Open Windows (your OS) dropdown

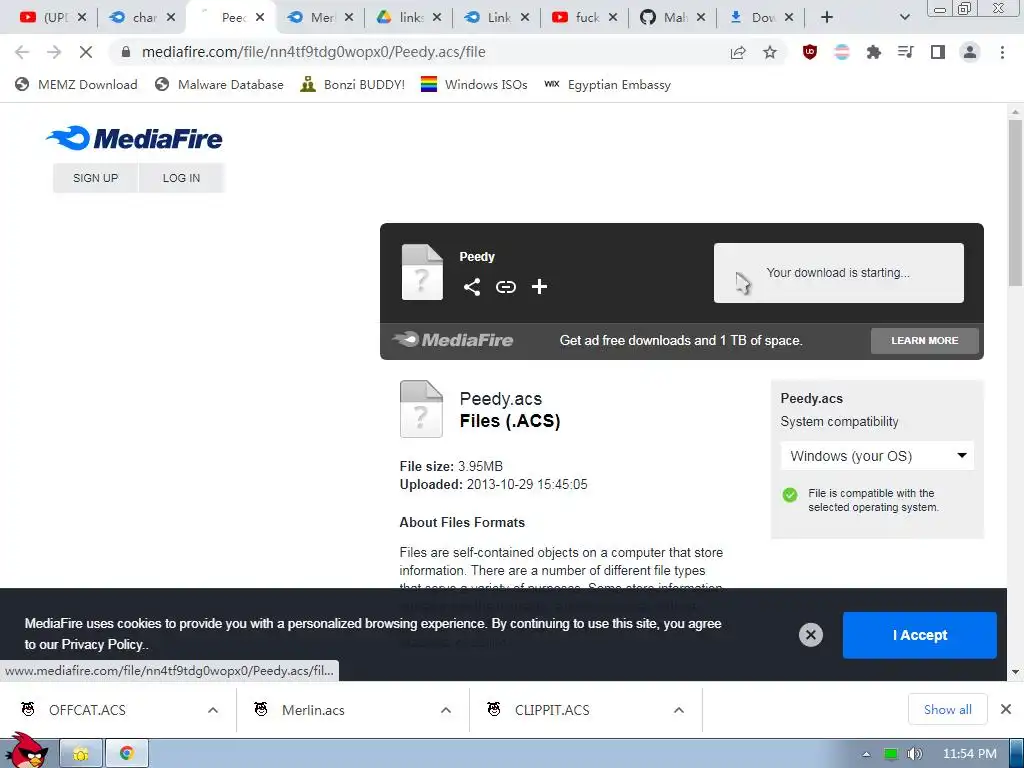click(x=877, y=456)
